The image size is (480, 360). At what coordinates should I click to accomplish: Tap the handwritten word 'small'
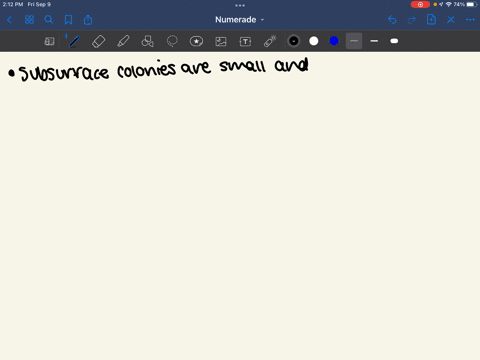tap(243, 65)
